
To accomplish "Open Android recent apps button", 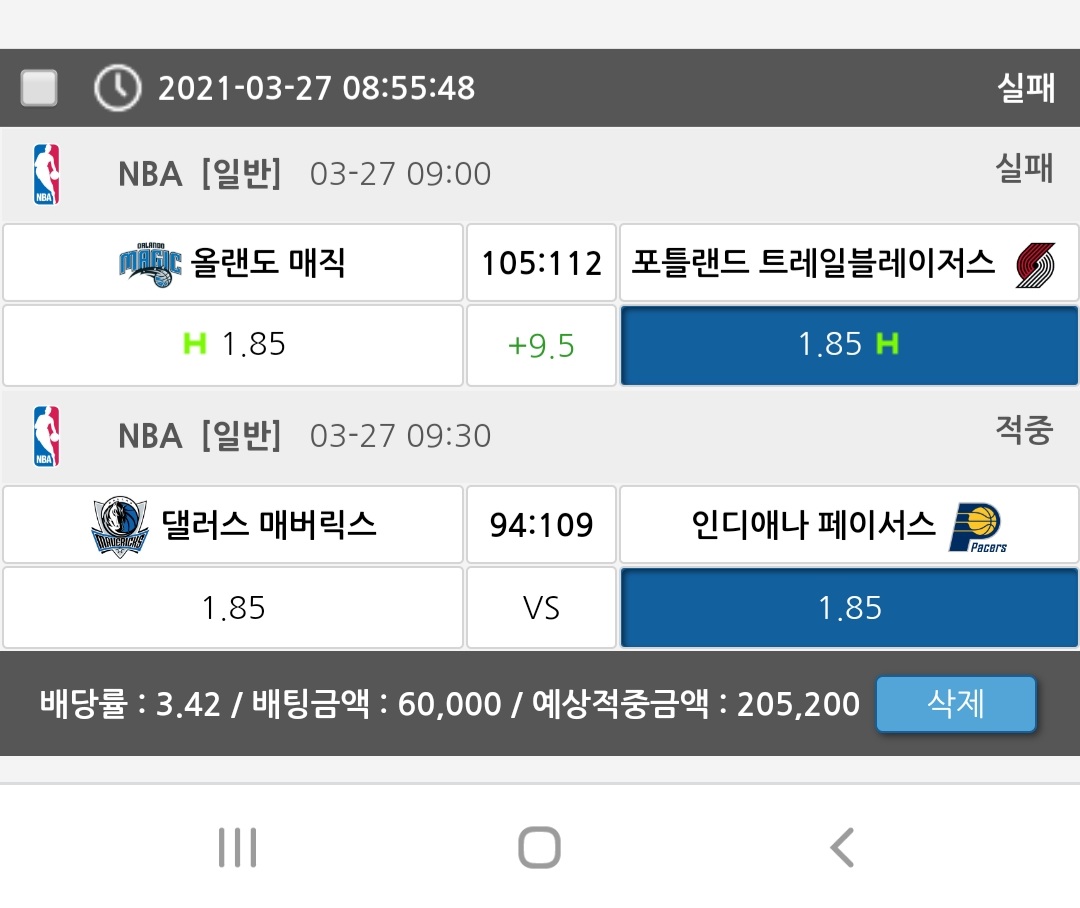I will 237,848.
